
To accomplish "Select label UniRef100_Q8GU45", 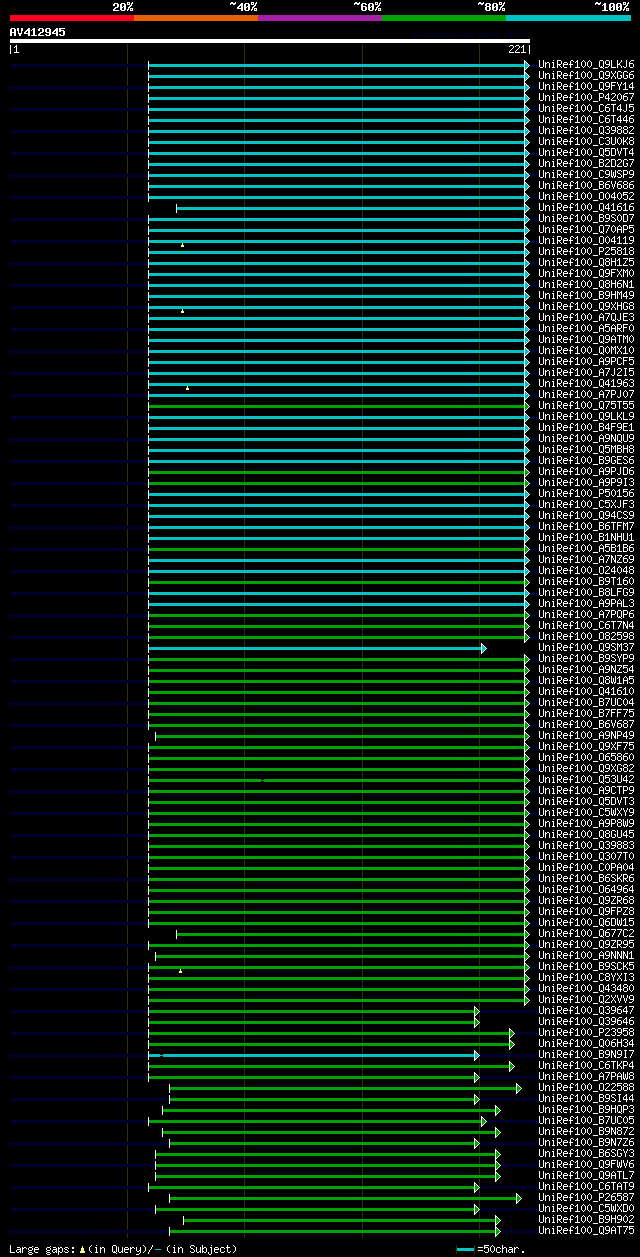I will point(586,834).
